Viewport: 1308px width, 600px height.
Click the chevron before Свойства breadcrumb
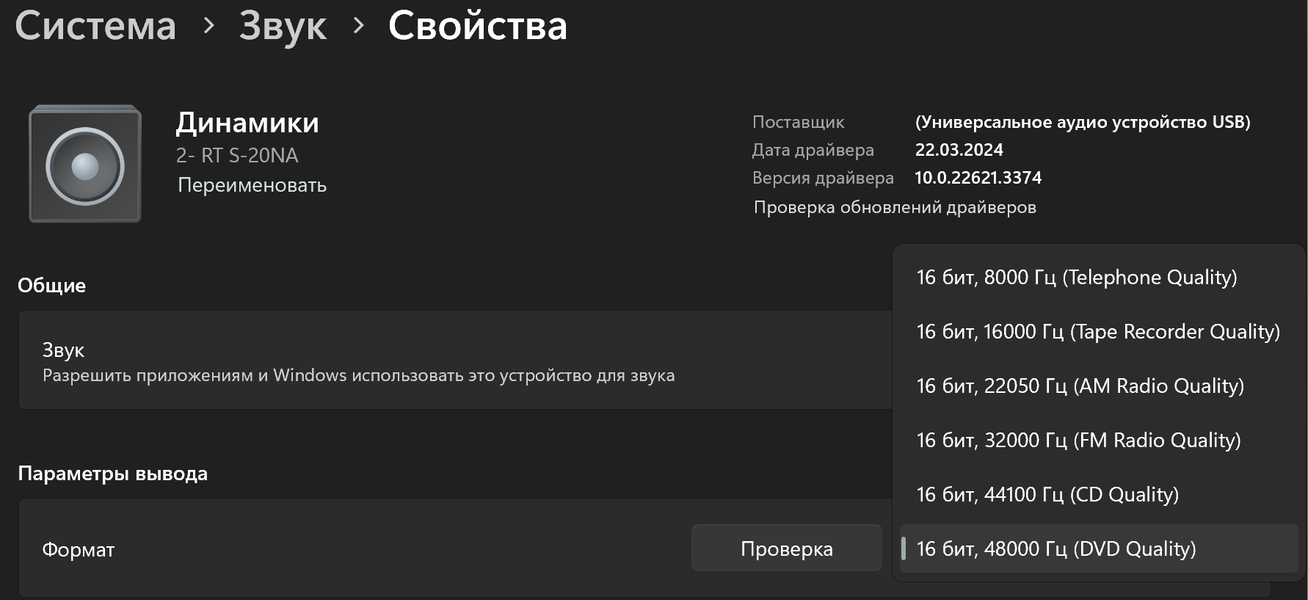coord(358,26)
